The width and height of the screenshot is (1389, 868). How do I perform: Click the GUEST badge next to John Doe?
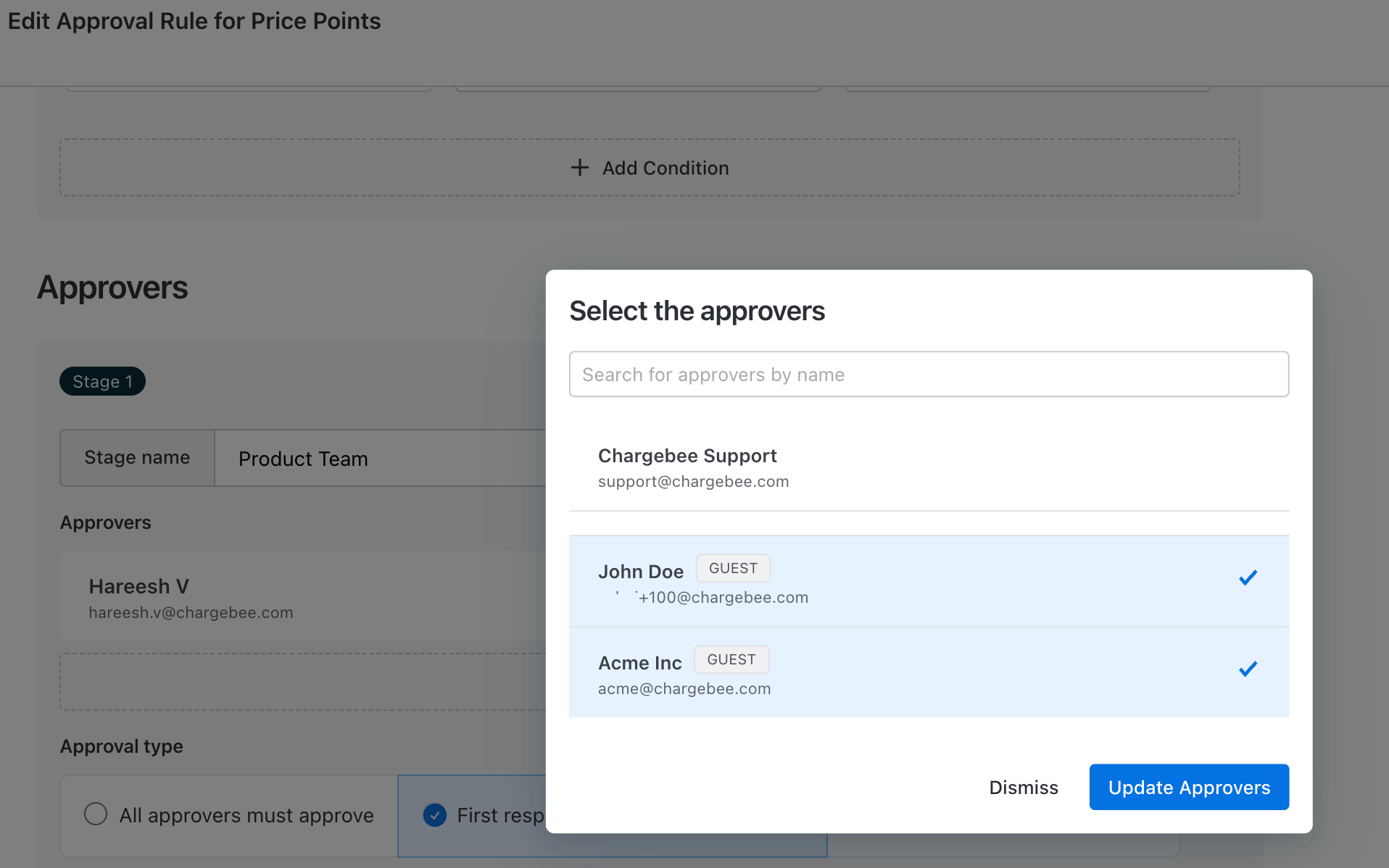(733, 569)
